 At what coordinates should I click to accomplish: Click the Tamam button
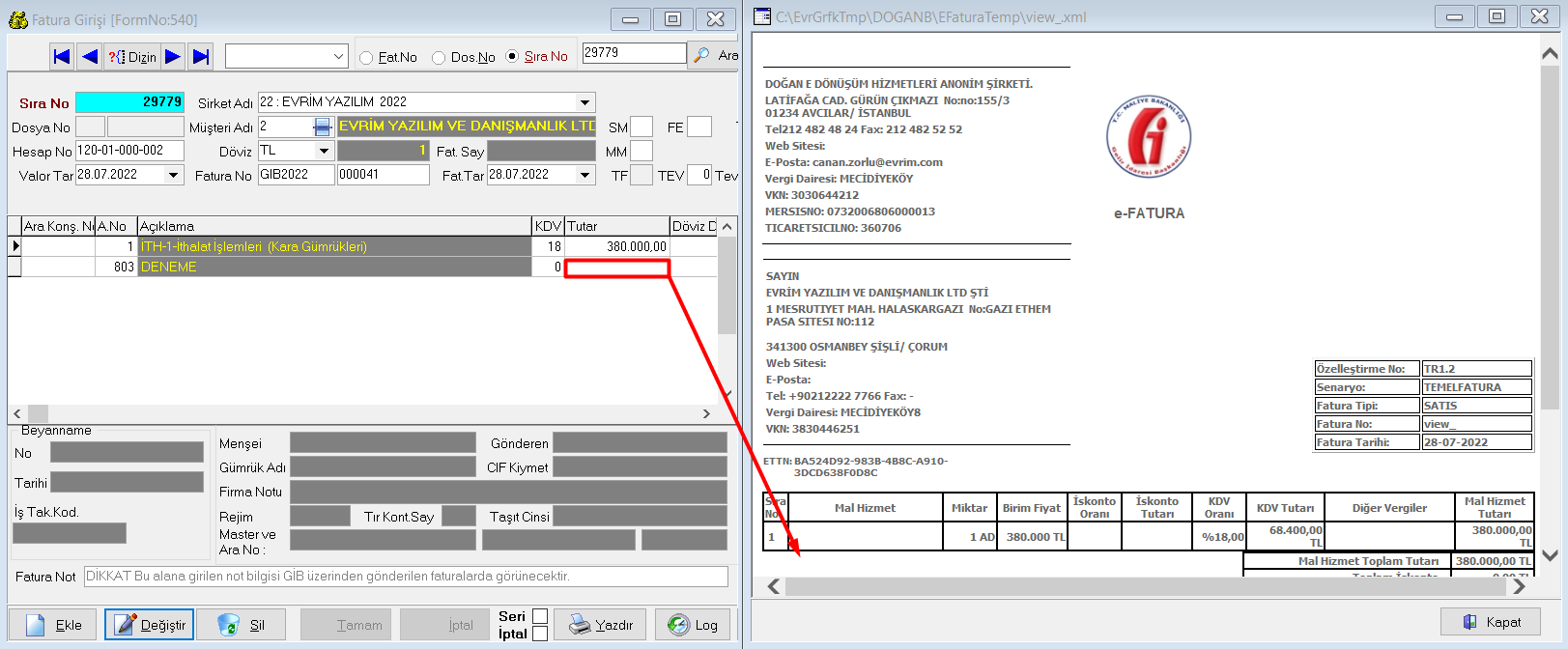tap(346, 625)
